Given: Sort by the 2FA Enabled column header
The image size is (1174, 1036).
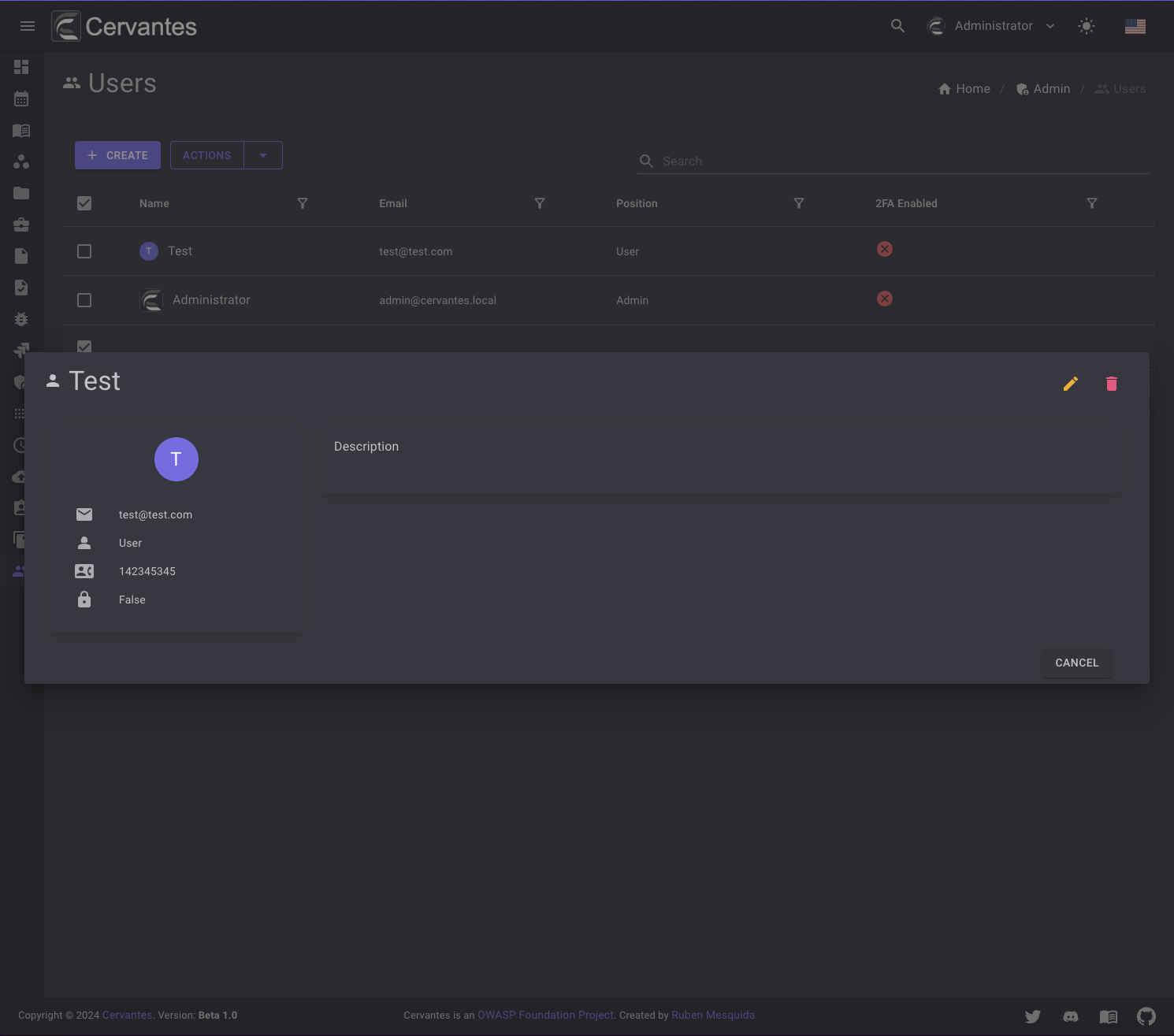Looking at the screenshot, I should (x=906, y=203).
